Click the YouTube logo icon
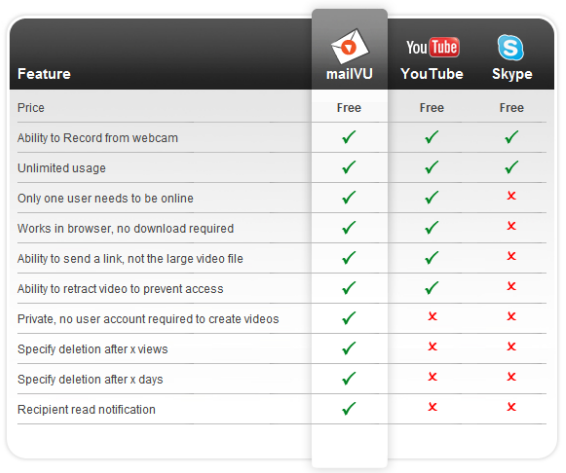The width and height of the screenshot is (566, 473). [432, 47]
